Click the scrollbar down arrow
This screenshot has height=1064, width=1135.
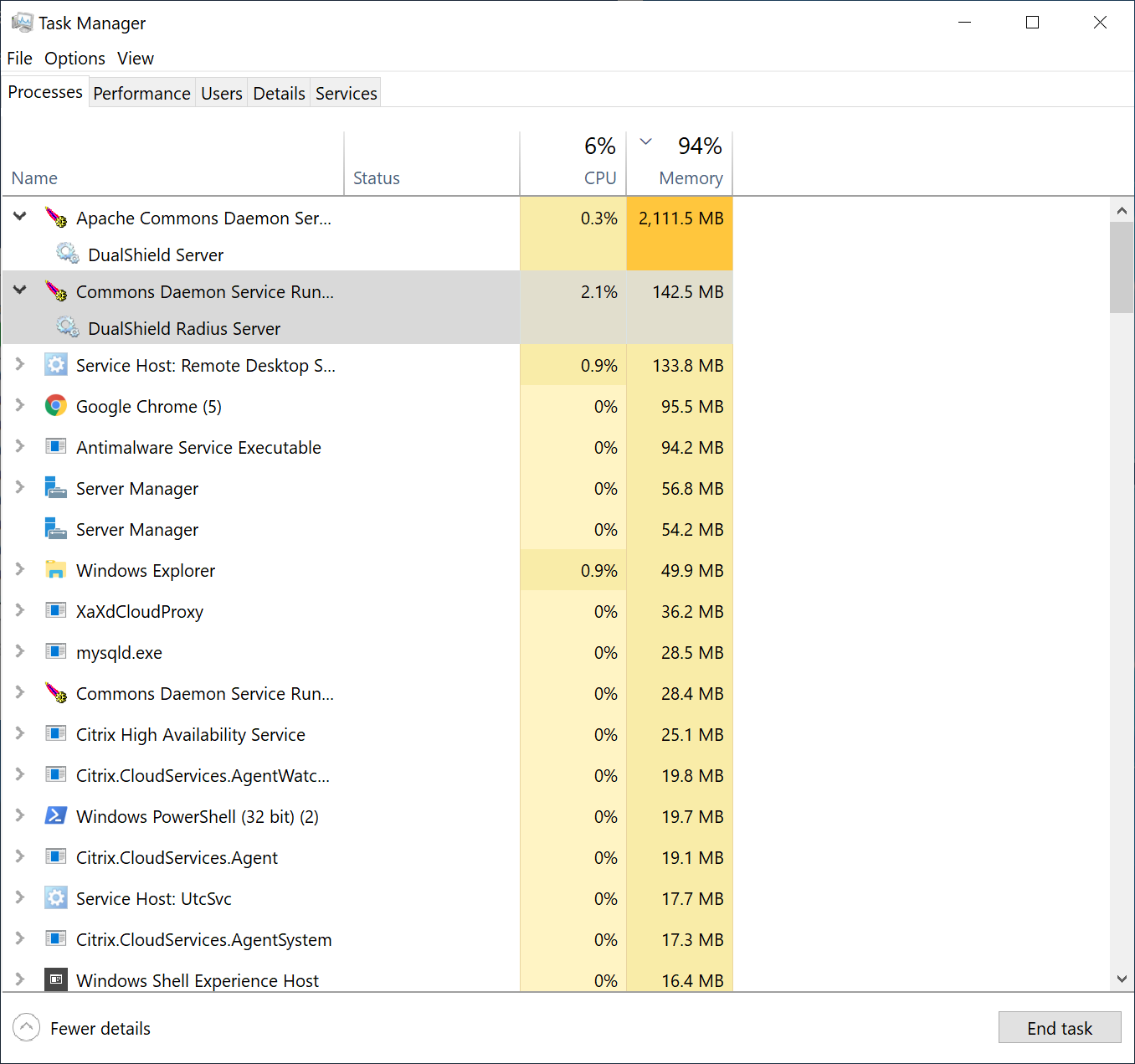pos(1122,979)
